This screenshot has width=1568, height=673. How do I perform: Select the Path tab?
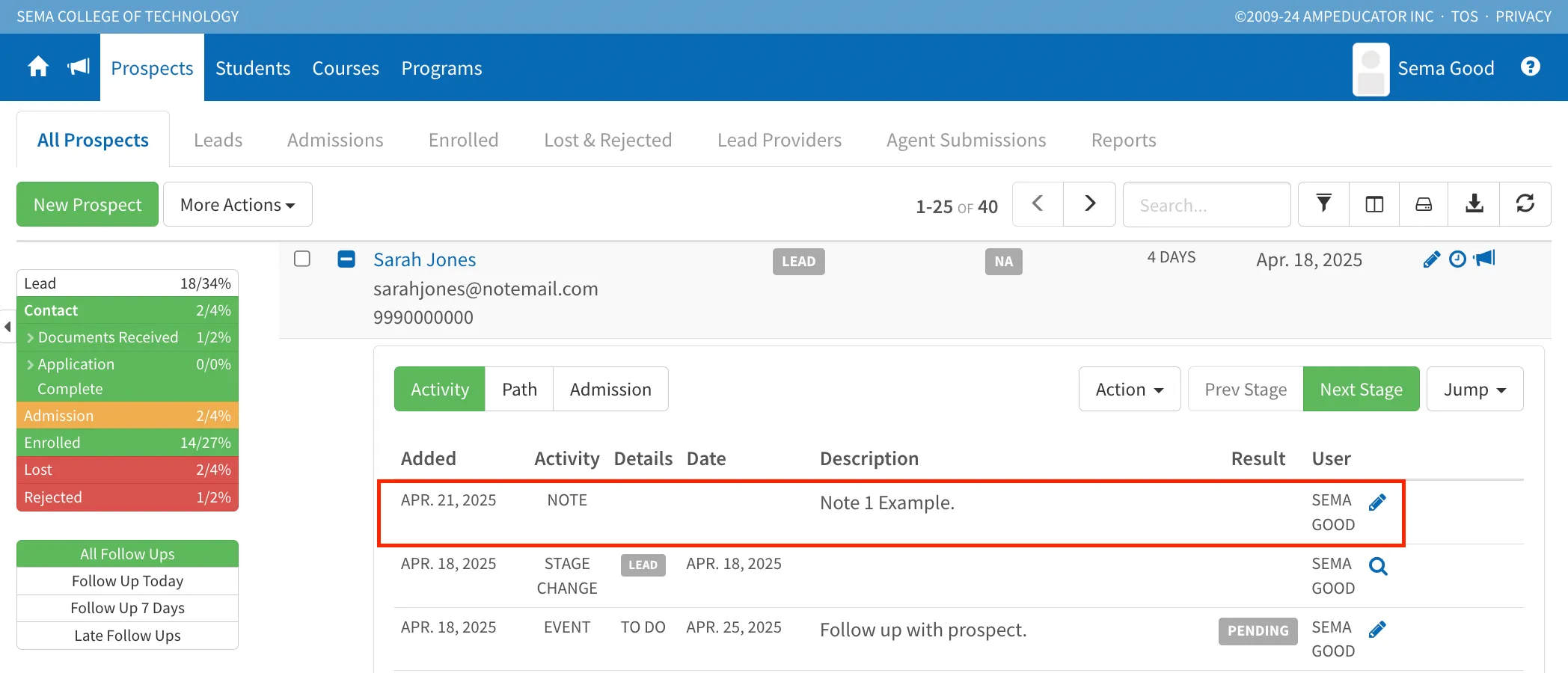[519, 389]
